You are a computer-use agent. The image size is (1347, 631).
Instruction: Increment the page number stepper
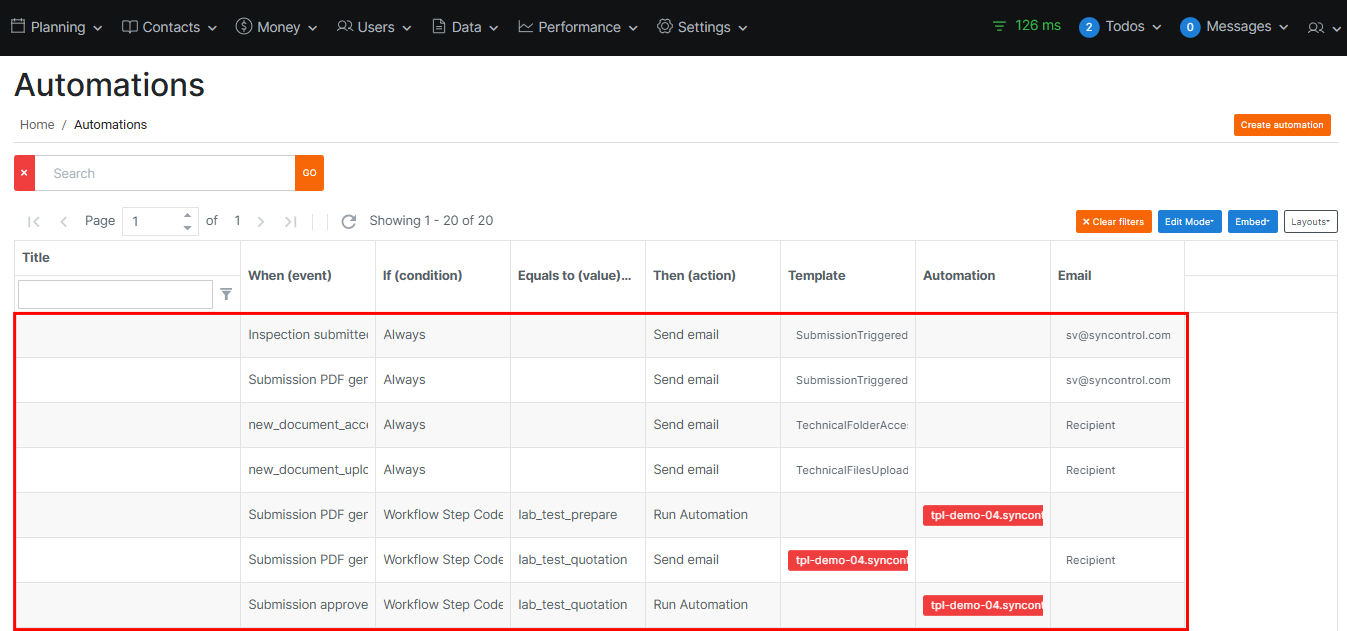click(187, 215)
